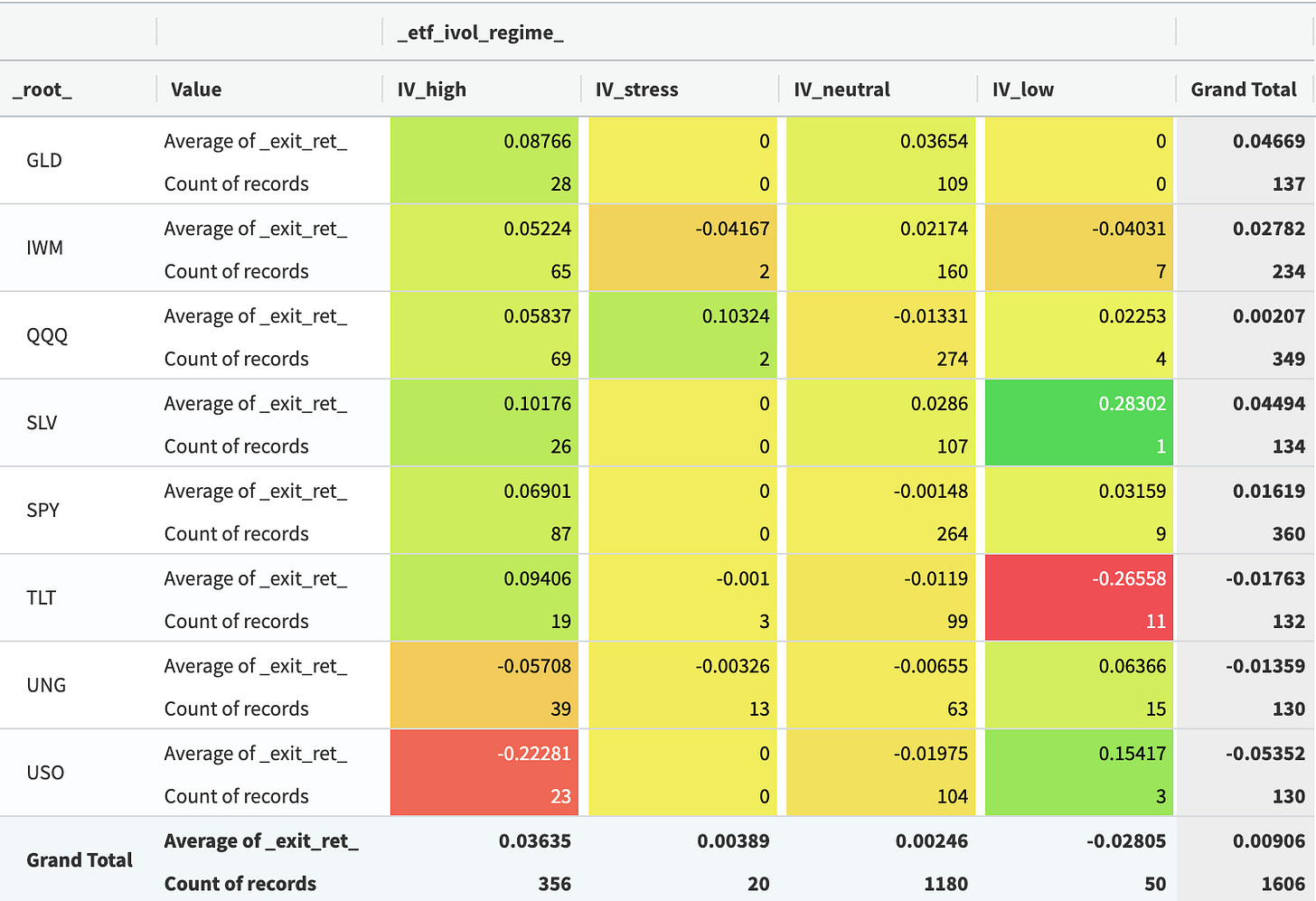
Task: Click SPY IV_neutral value -0.00148
Action: pyautogui.click(x=930, y=492)
